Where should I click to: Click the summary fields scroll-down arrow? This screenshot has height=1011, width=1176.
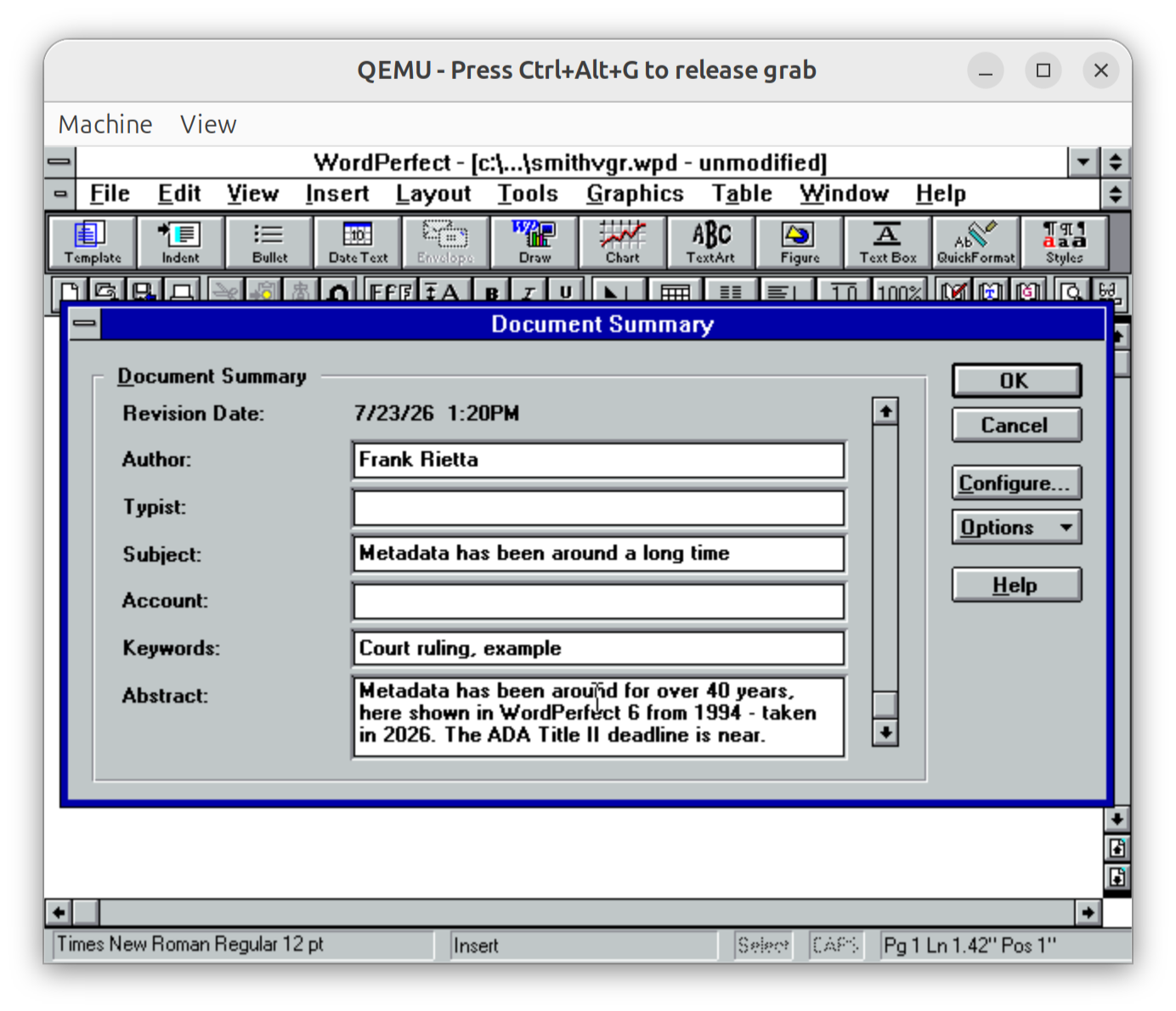(885, 732)
